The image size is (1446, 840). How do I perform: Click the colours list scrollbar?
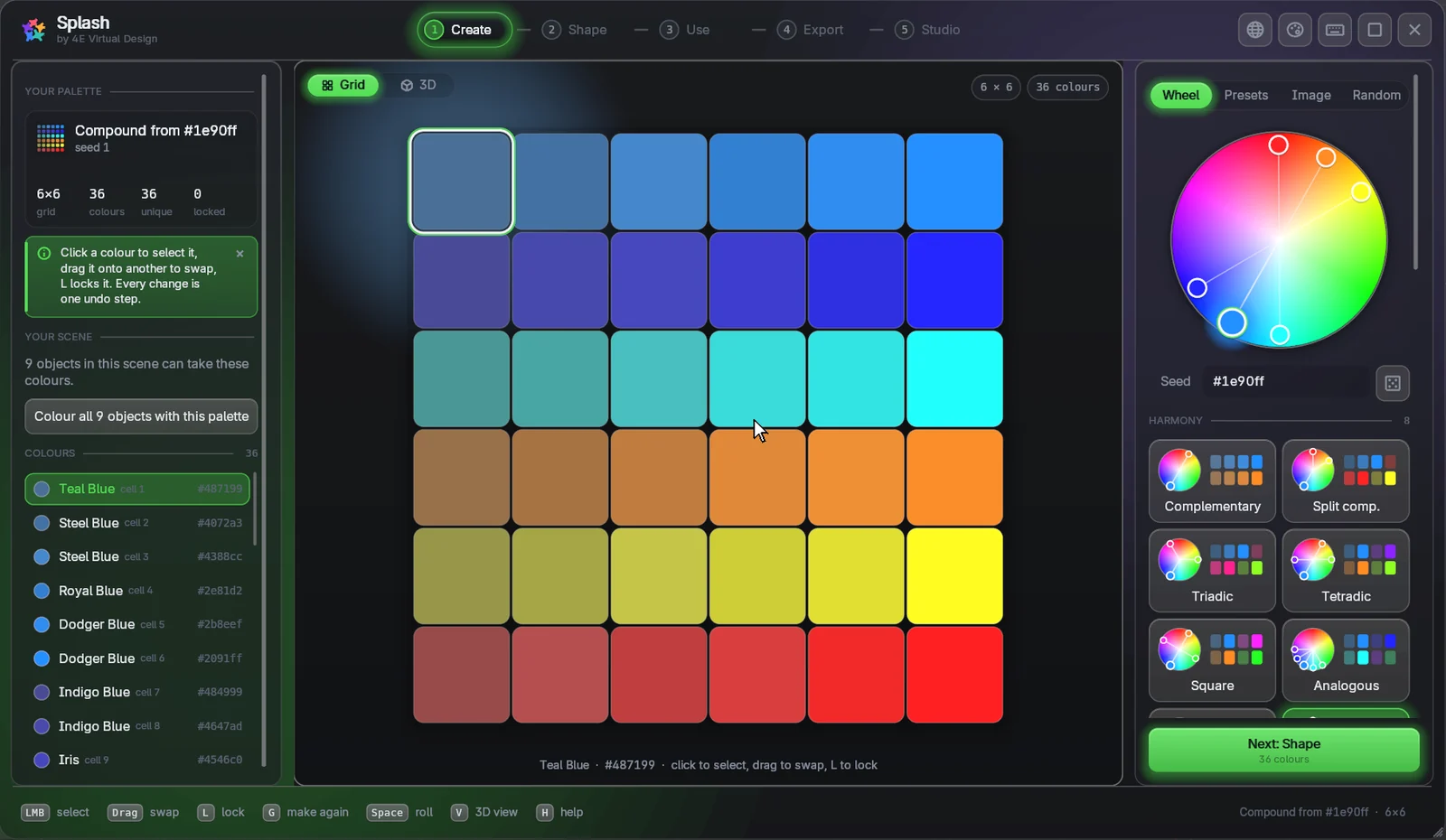[255, 509]
